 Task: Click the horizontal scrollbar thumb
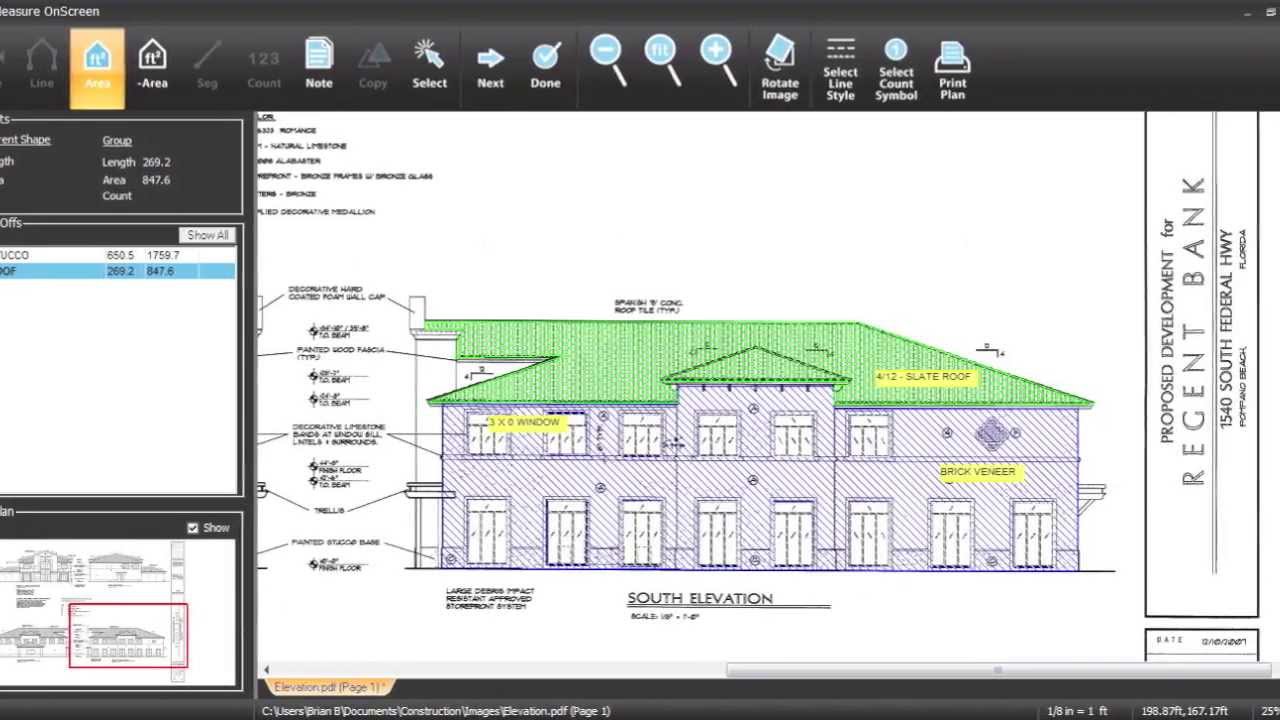(x=997, y=670)
